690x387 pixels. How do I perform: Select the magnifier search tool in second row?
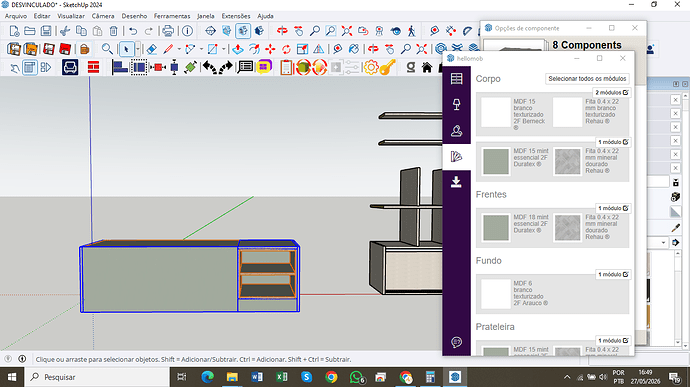[x=106, y=49]
